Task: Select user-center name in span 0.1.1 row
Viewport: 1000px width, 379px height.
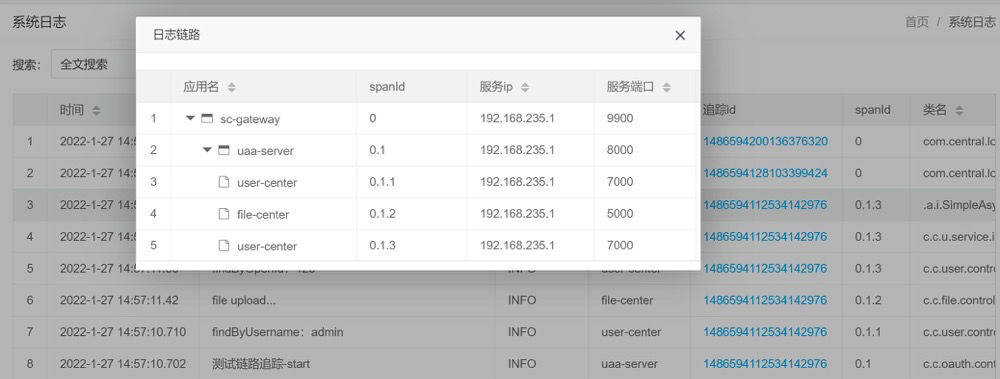Action: point(267,182)
